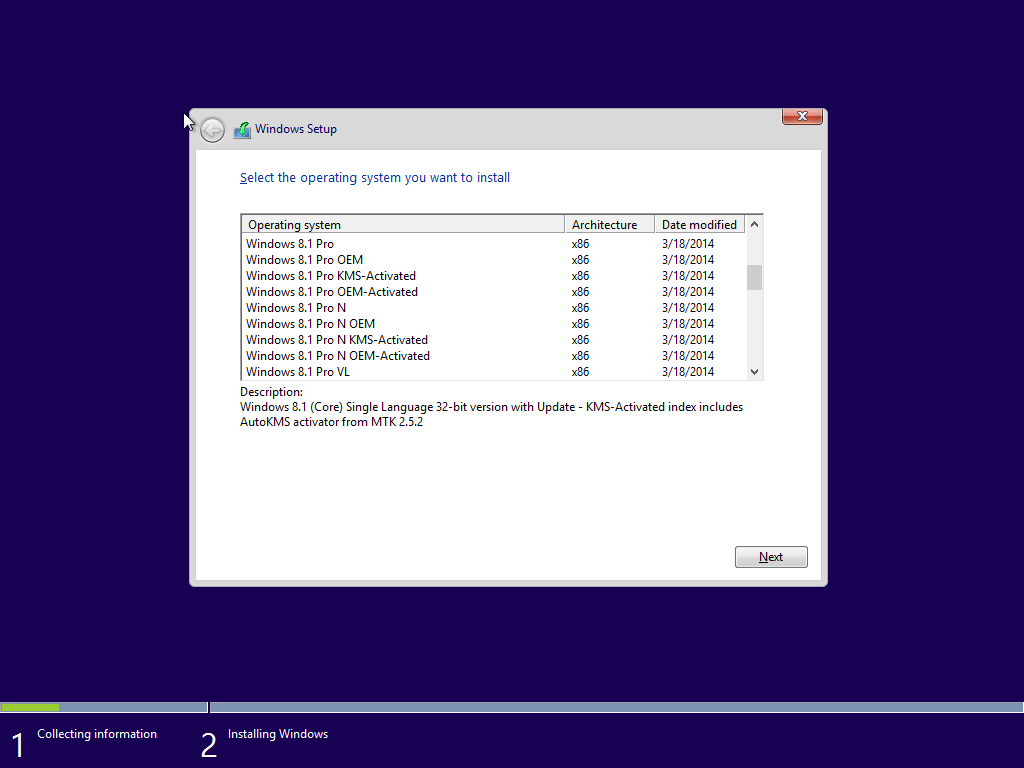Click the back arrow button
1024x768 pixels.
point(212,130)
